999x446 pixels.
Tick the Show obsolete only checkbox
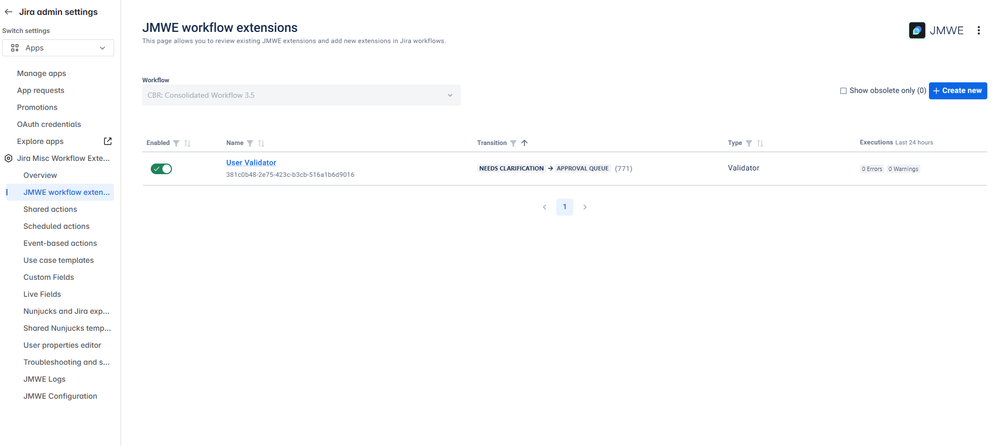pos(844,91)
